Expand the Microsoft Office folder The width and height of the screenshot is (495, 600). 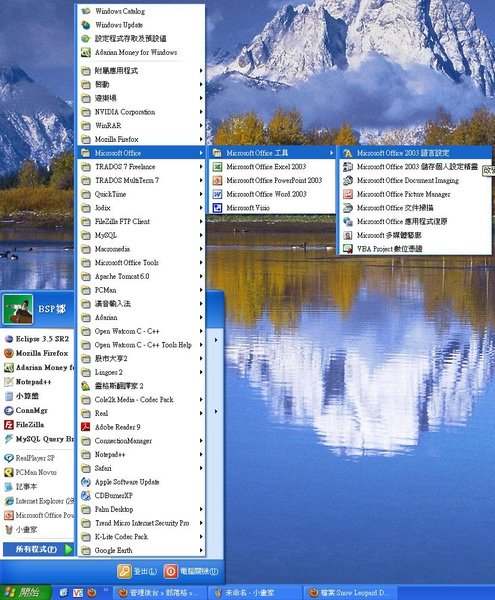click(141, 153)
